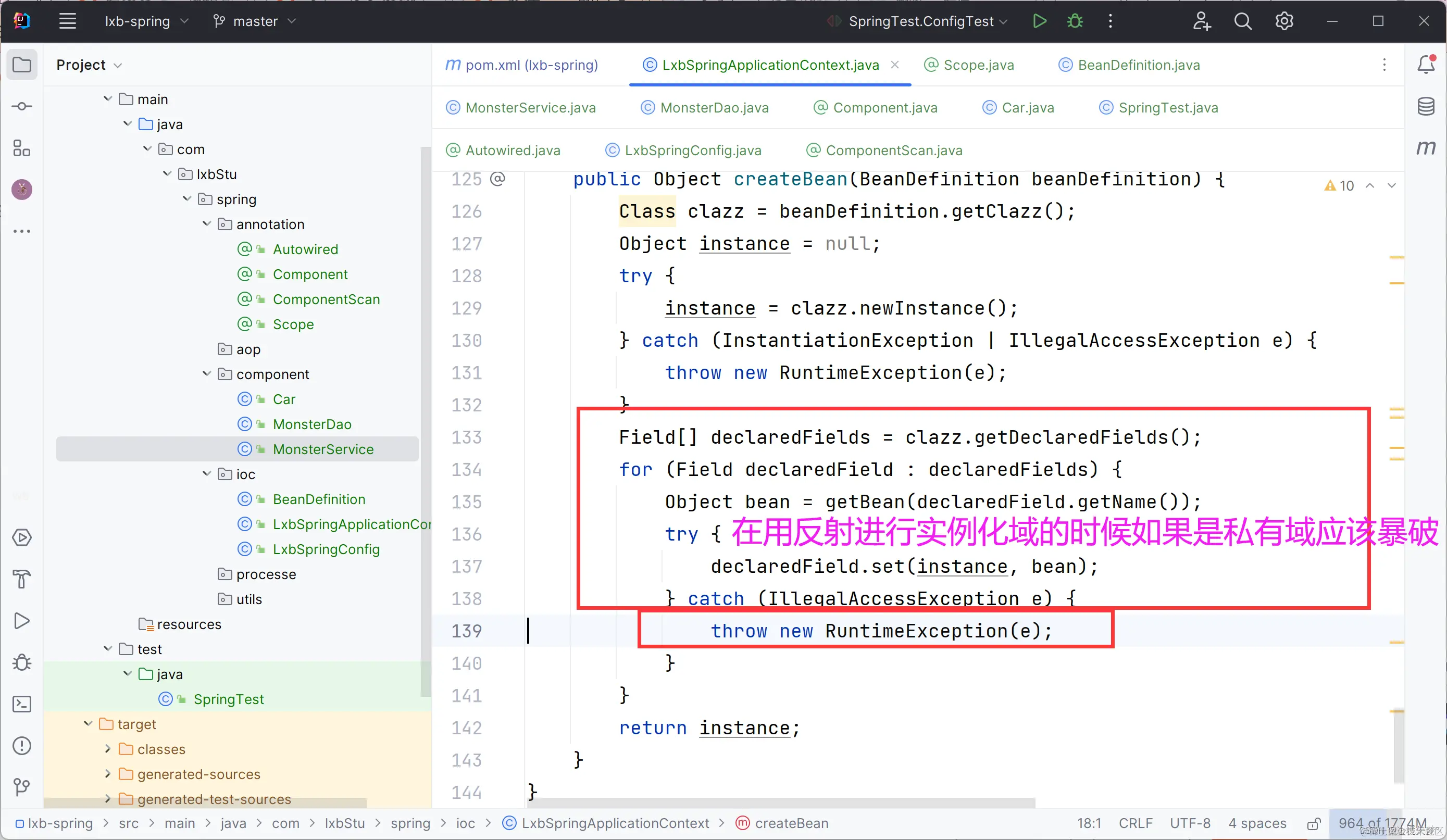Viewport: 1447px width, 840px height.
Task: Open the master branch dropdown
Action: 255,21
